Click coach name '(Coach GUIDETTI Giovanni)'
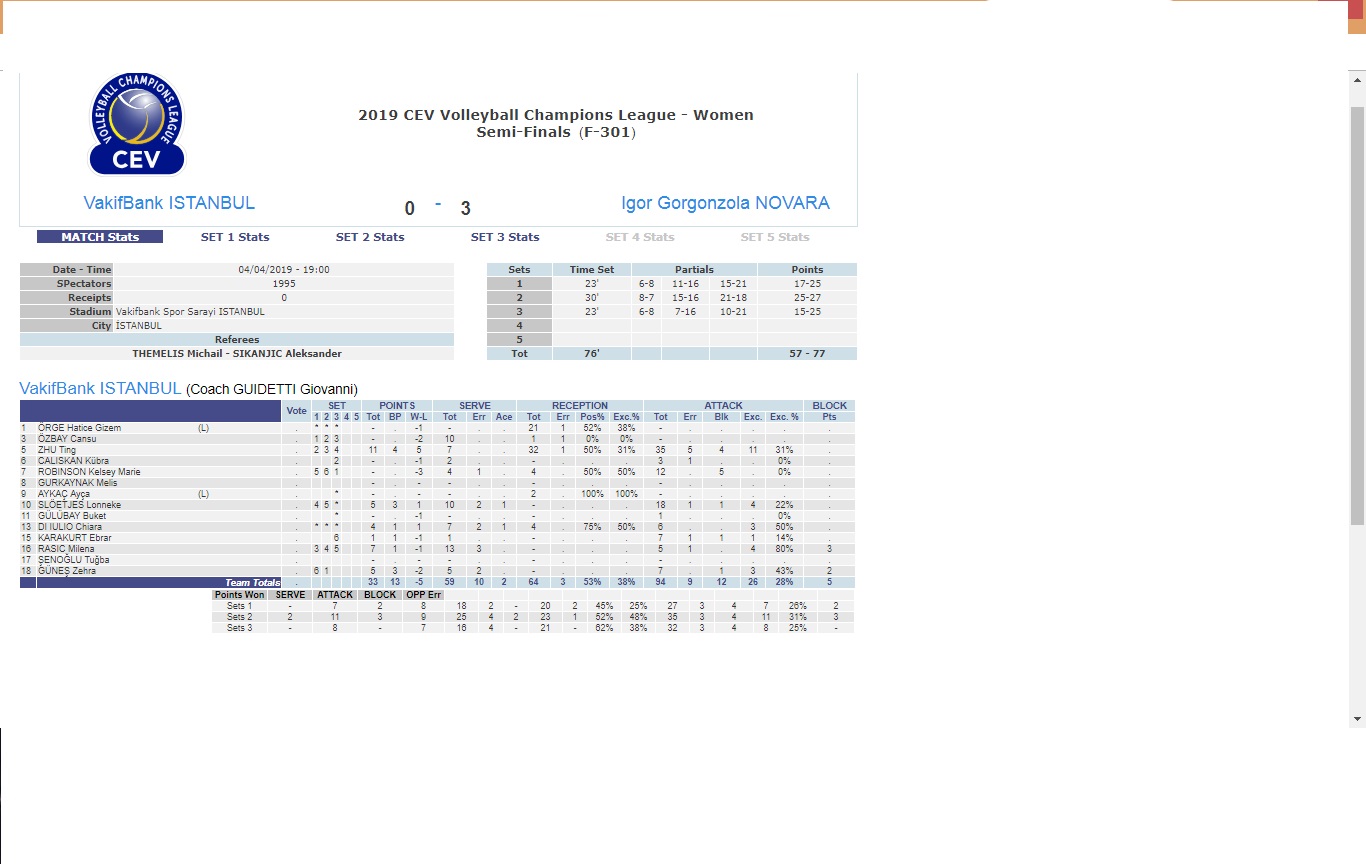The image size is (1366, 864). pyautogui.click(x=272, y=389)
